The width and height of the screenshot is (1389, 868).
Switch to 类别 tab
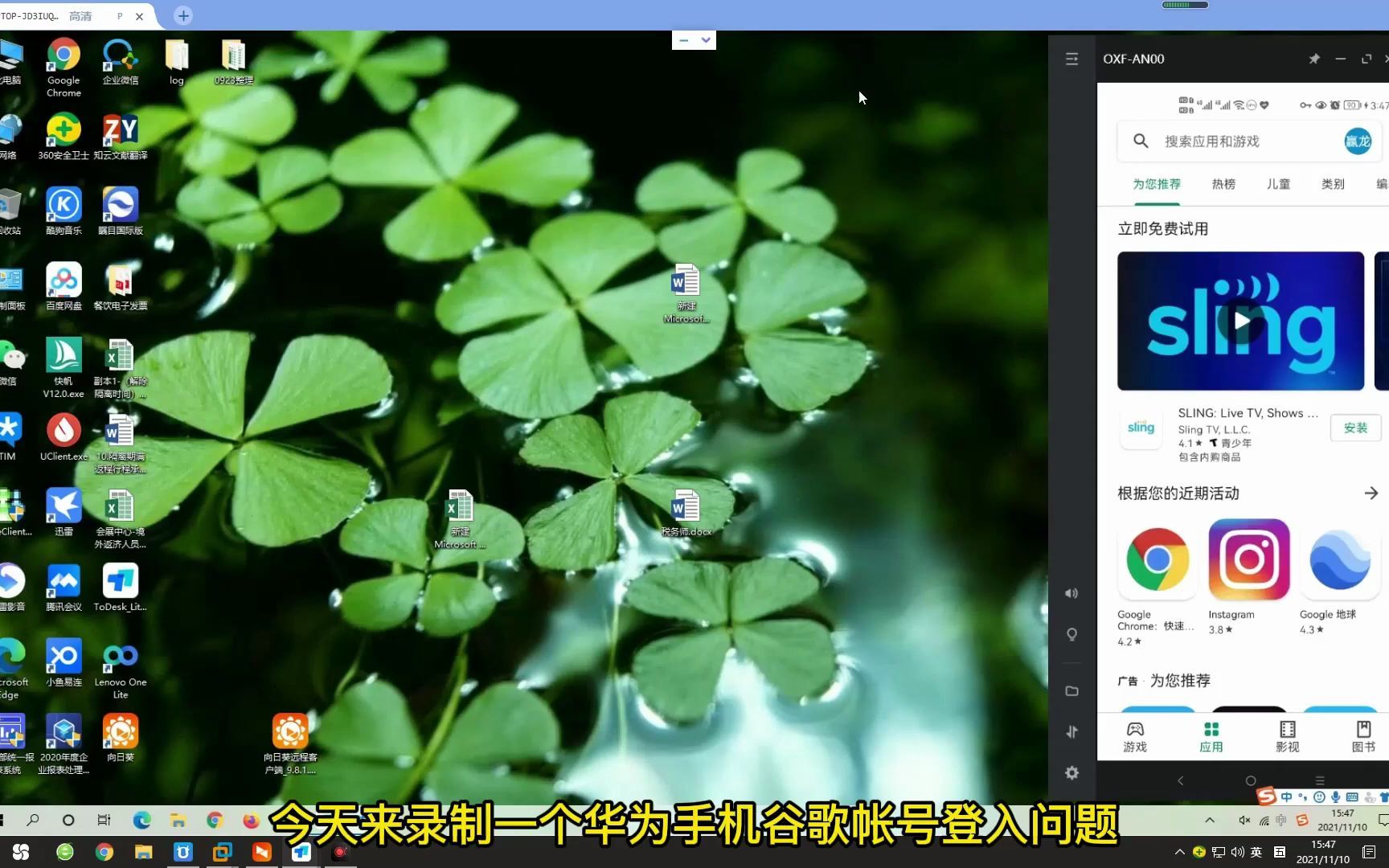(1333, 184)
